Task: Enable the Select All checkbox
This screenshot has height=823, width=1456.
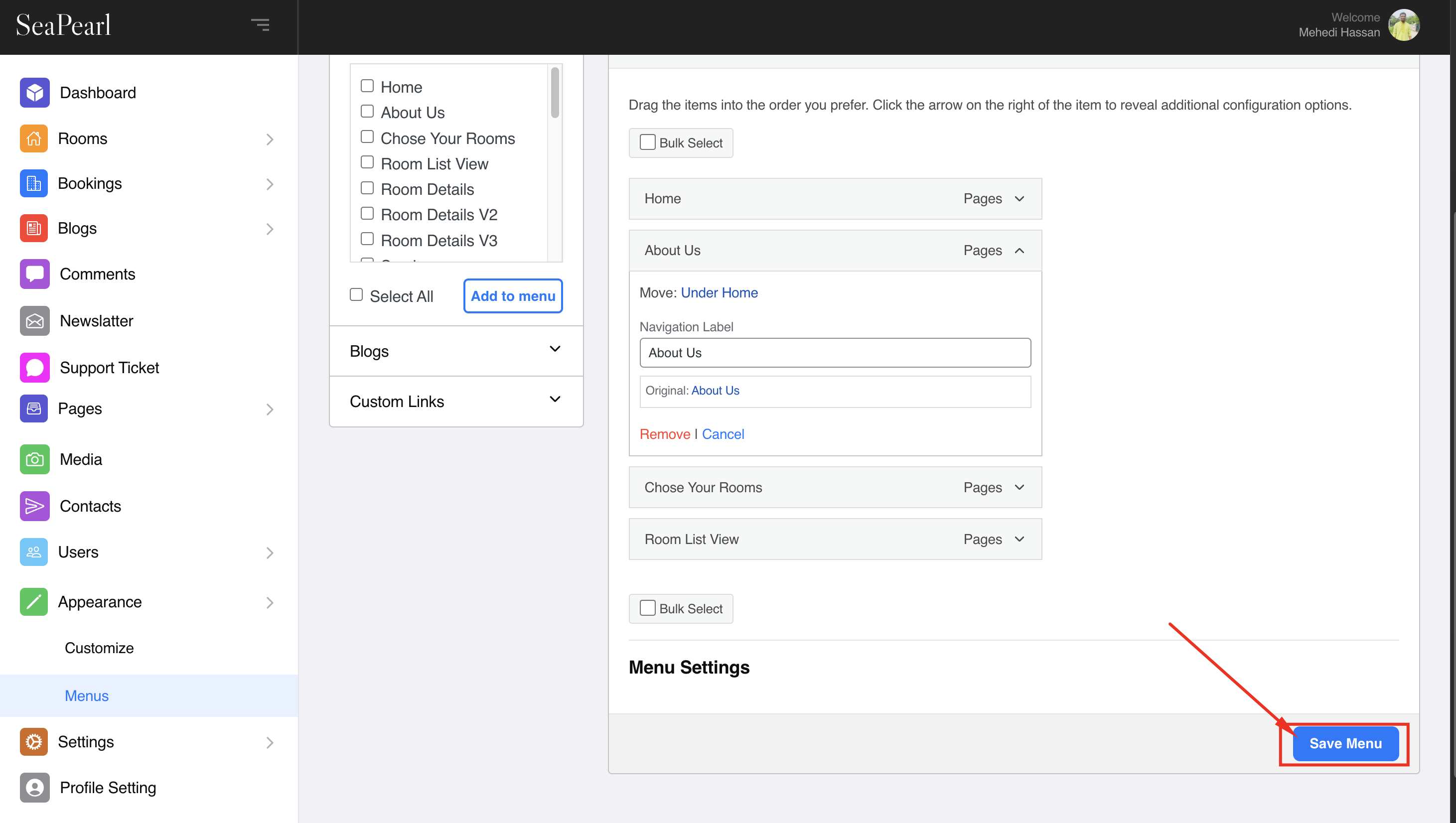Action: [x=356, y=294]
